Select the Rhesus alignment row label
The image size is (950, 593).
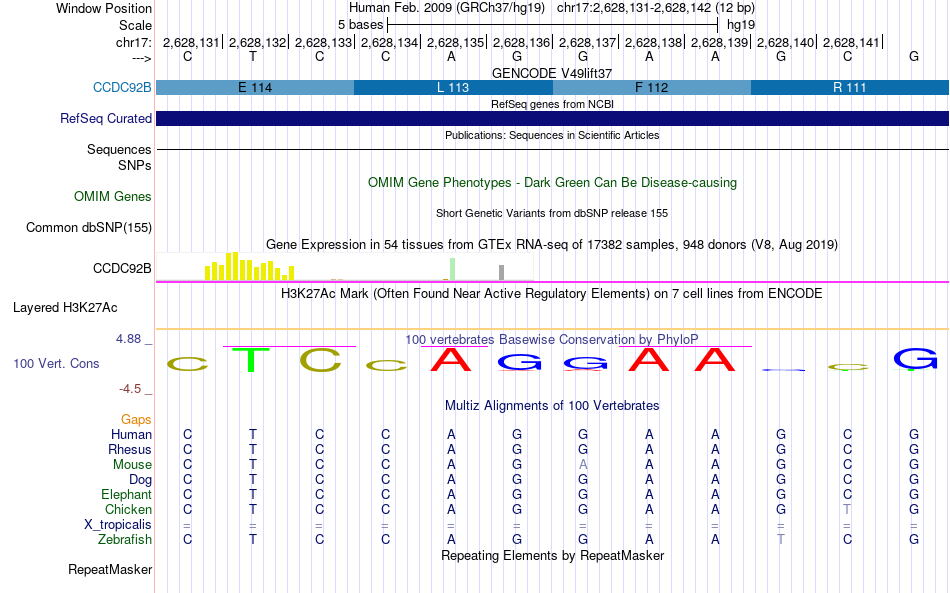(130, 449)
